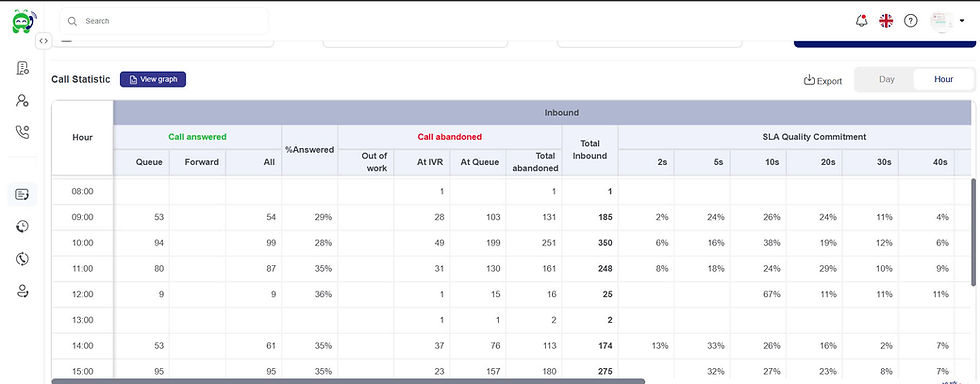Click the View graph button
The width and height of the screenshot is (980, 384).
coord(153,79)
